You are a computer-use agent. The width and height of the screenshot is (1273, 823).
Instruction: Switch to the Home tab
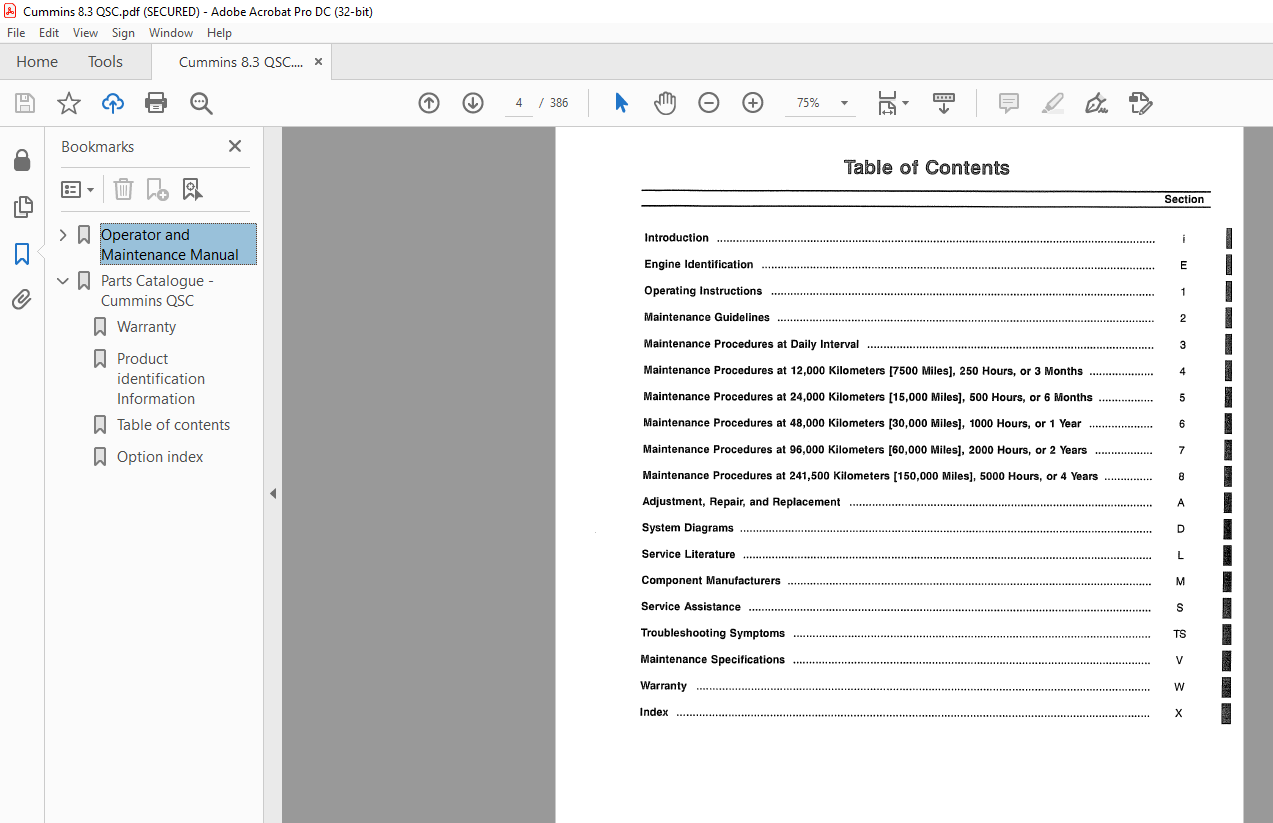tap(37, 62)
